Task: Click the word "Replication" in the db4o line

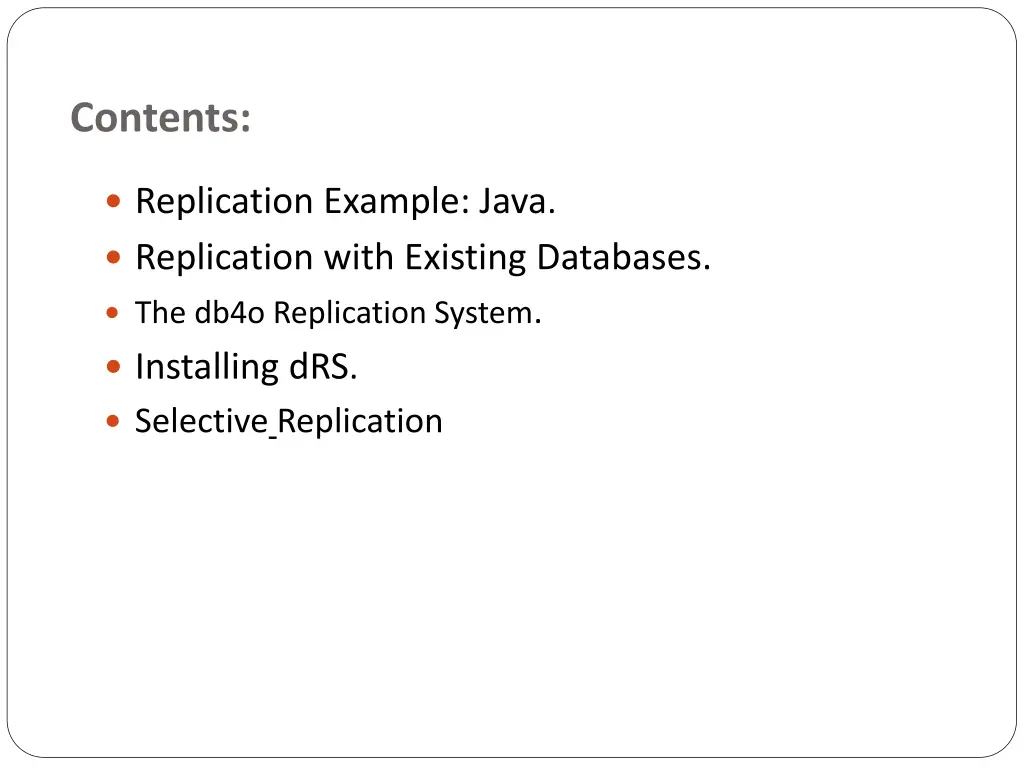Action: tap(349, 314)
